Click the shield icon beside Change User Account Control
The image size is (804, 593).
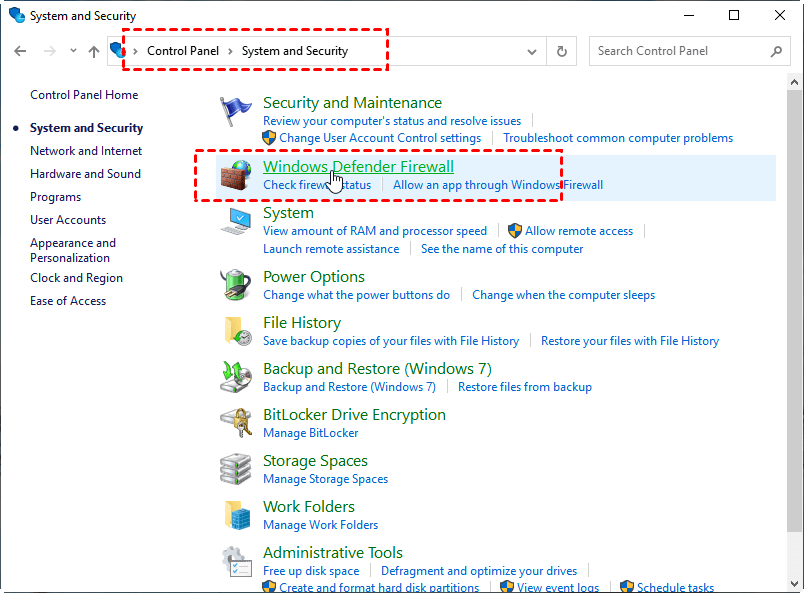point(269,137)
